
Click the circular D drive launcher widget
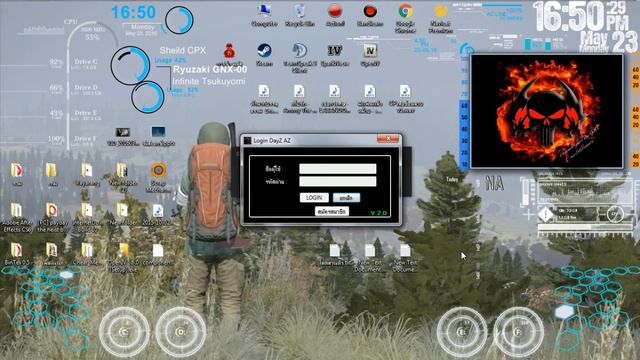point(180,332)
